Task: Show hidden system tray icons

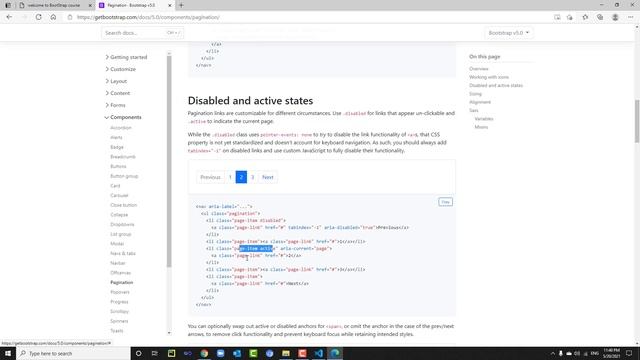Action: tap(553, 353)
